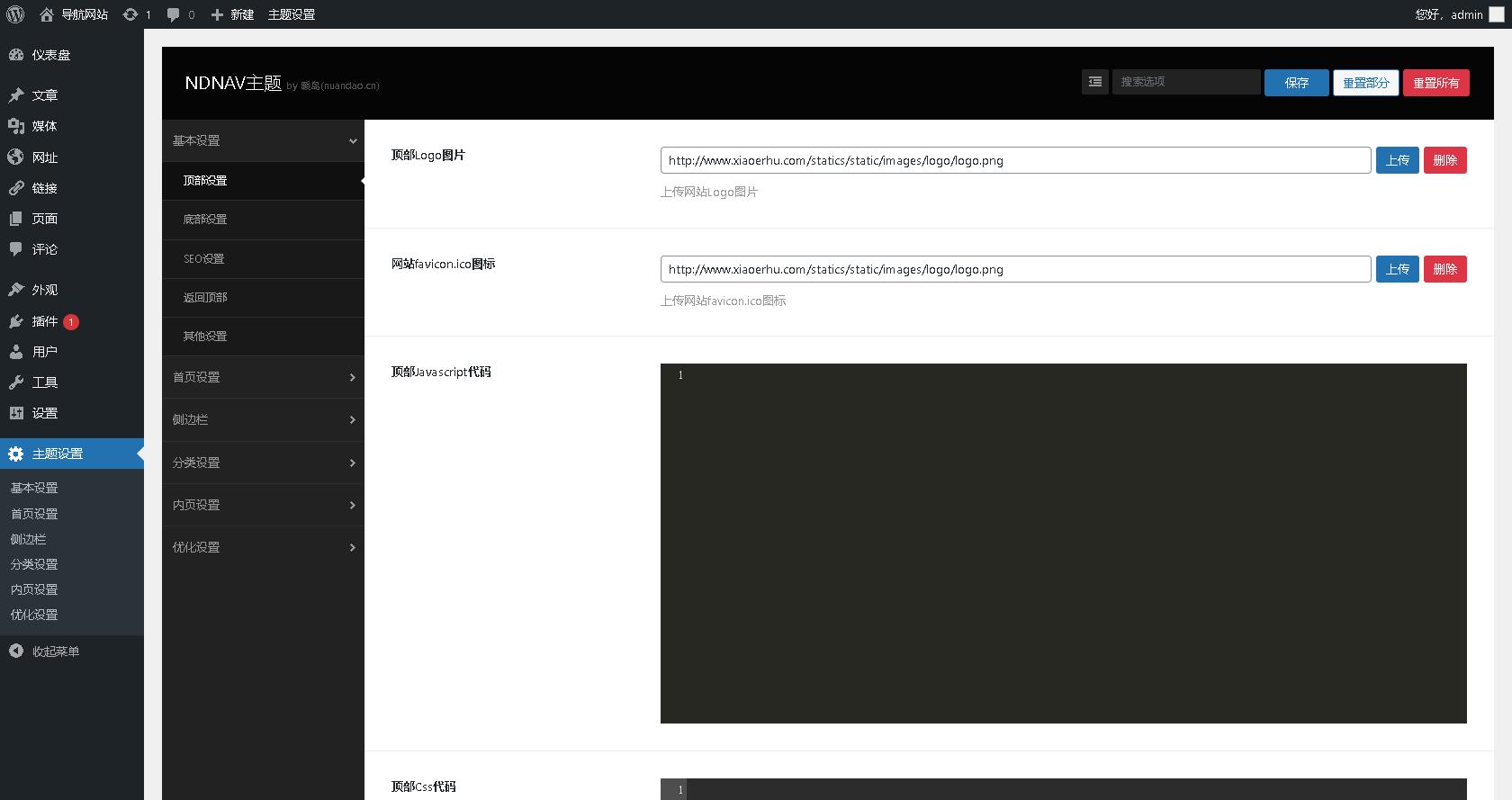Open the 设置 settings sliders icon

click(16, 413)
